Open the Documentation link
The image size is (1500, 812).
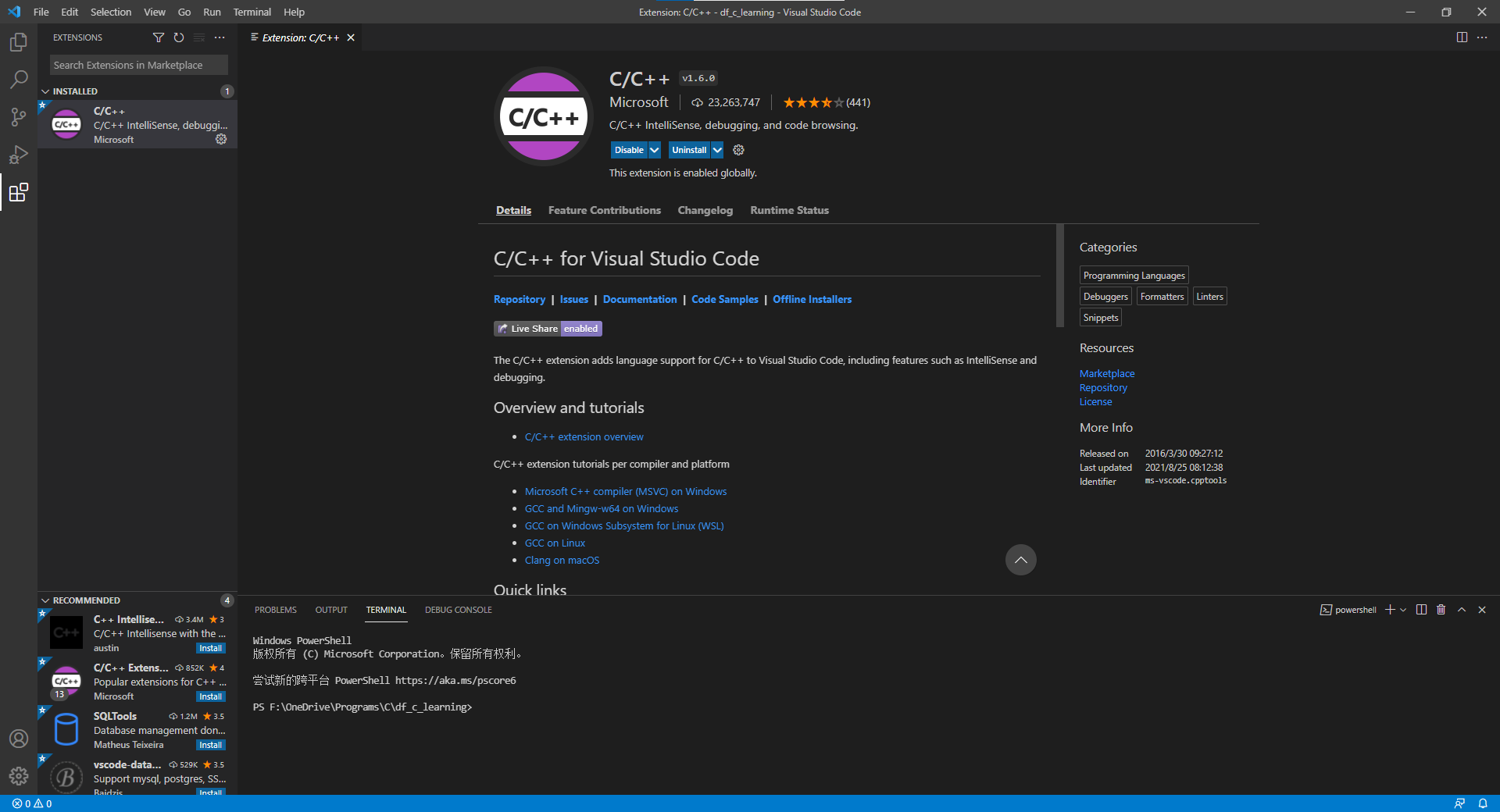640,299
